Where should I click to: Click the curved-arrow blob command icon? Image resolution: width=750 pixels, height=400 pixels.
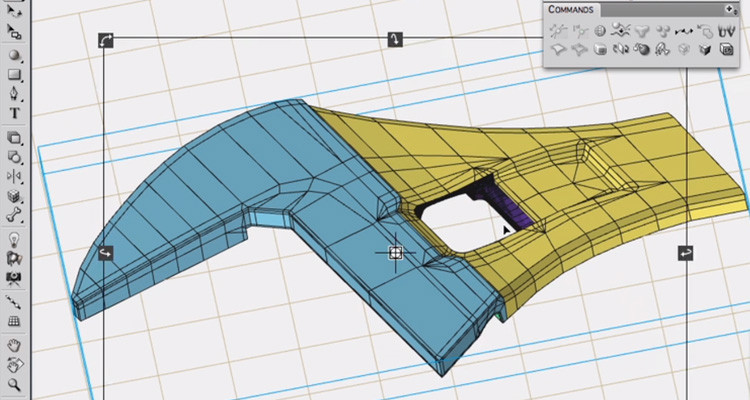705,32
